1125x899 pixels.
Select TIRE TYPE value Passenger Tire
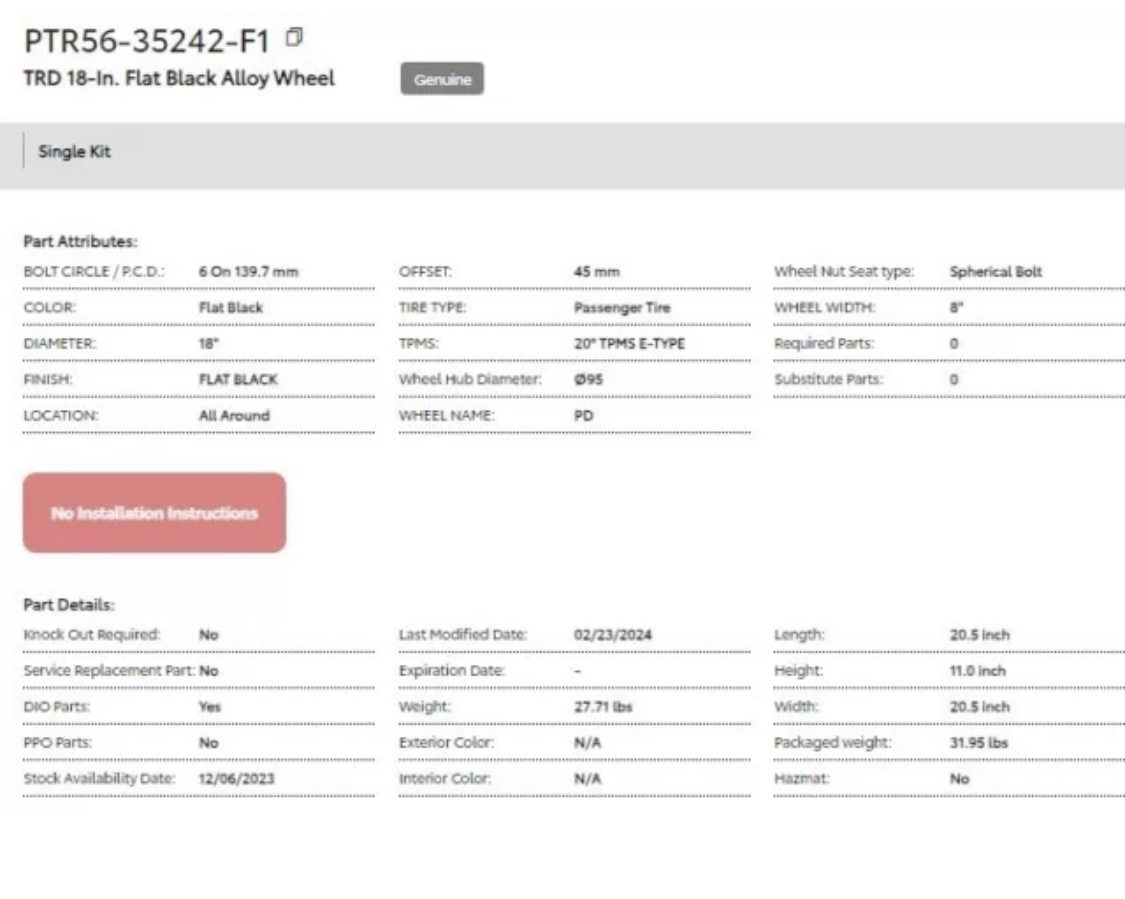tap(621, 308)
